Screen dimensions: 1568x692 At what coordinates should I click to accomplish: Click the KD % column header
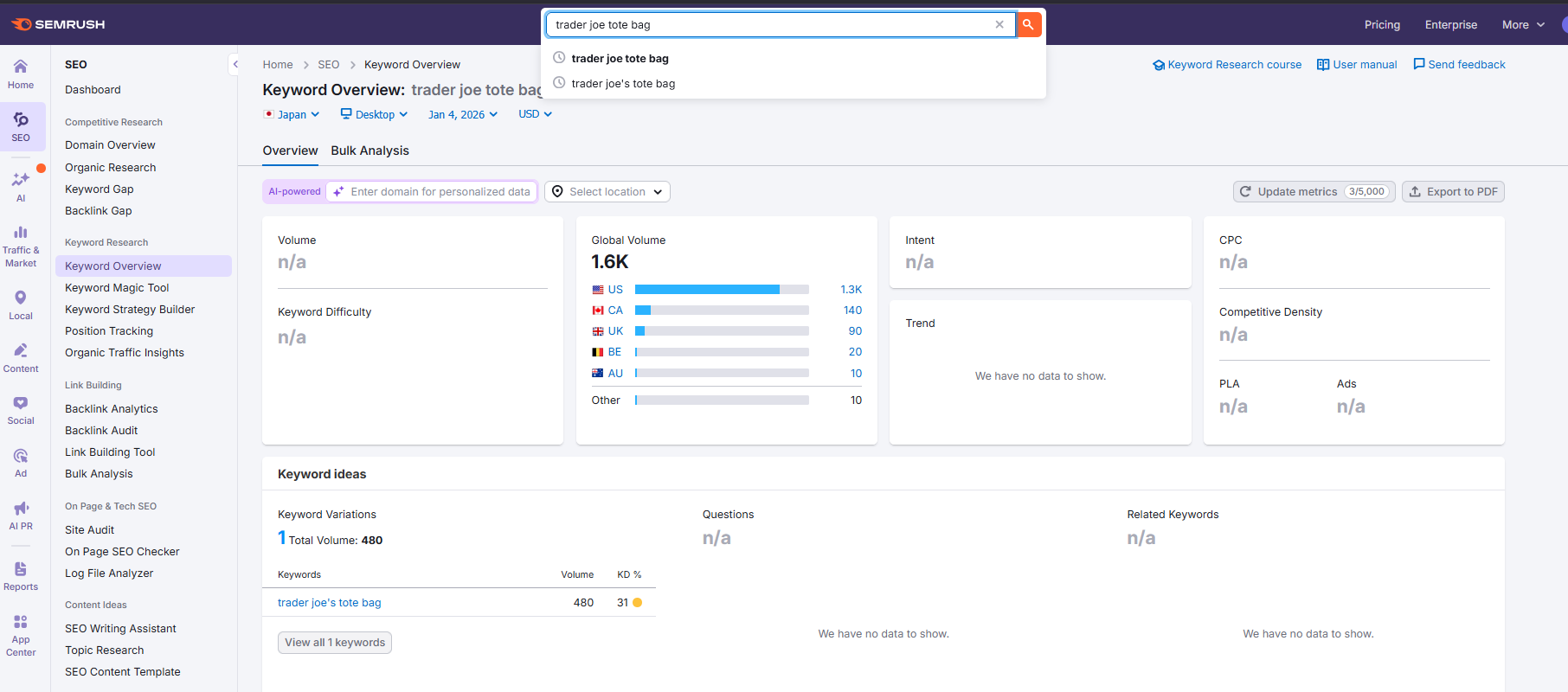pos(629,574)
